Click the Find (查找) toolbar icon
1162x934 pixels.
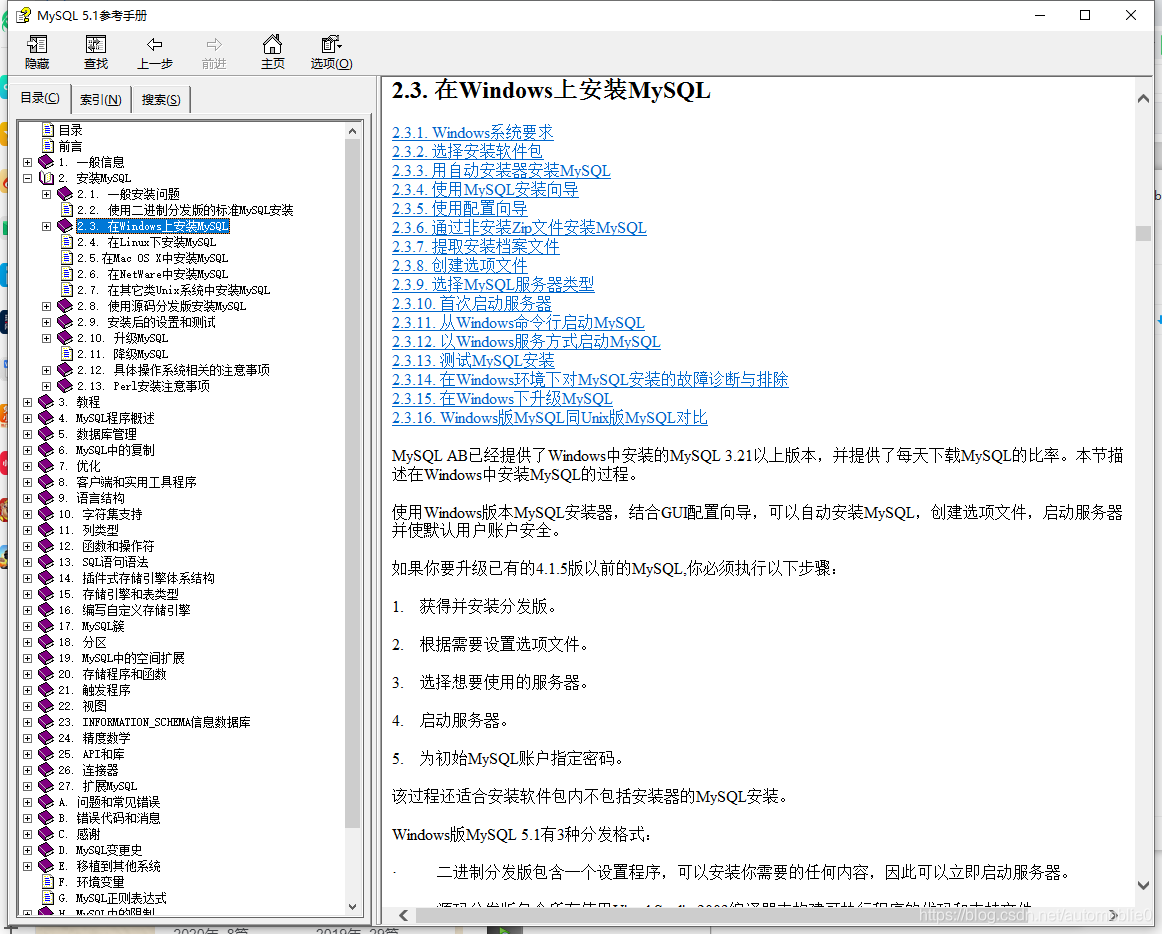point(96,44)
